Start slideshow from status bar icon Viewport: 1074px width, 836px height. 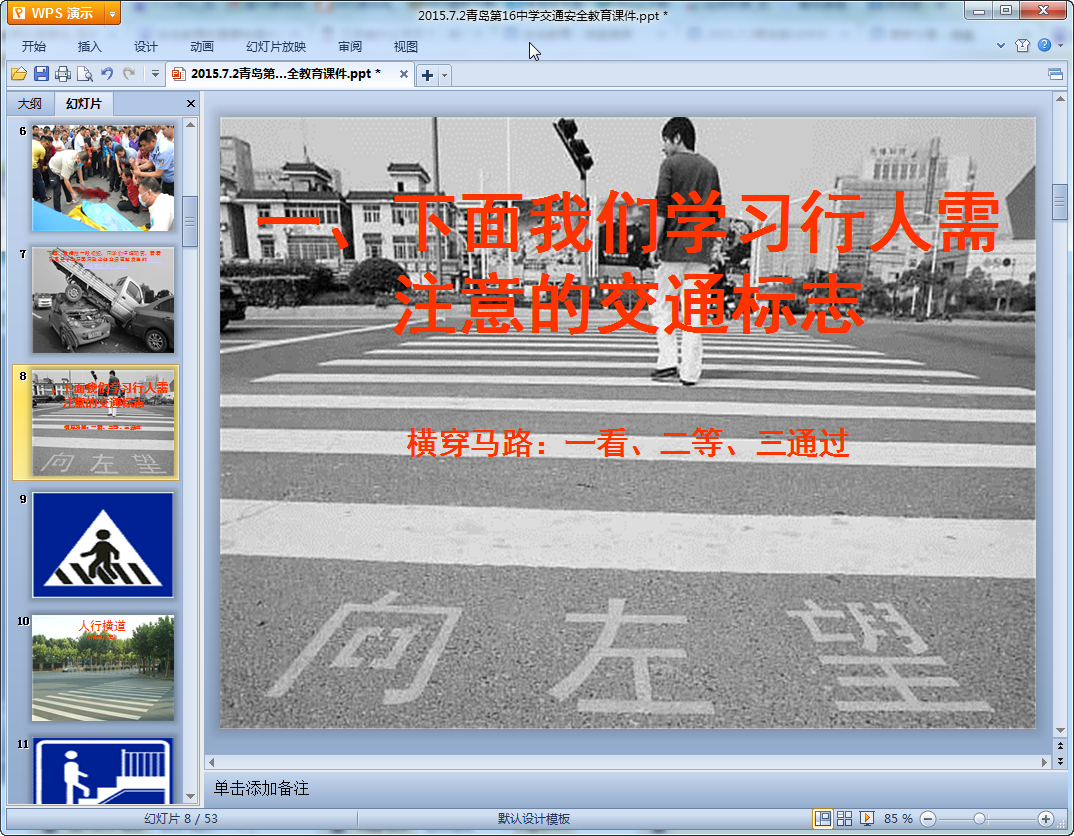867,818
